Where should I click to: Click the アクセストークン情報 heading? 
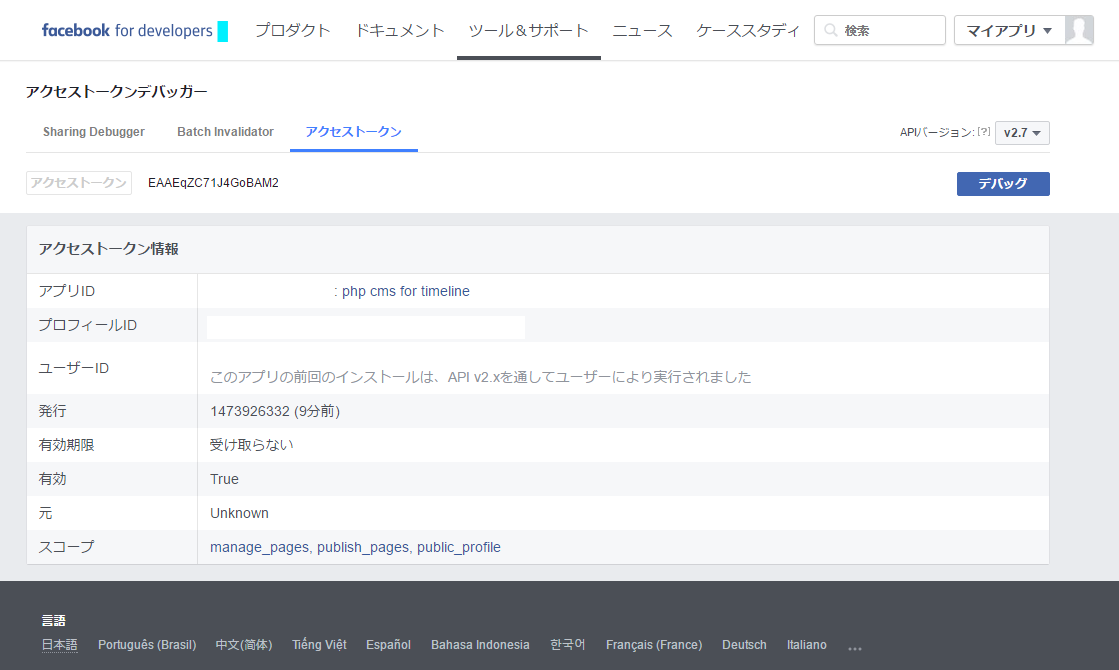(x=108, y=249)
